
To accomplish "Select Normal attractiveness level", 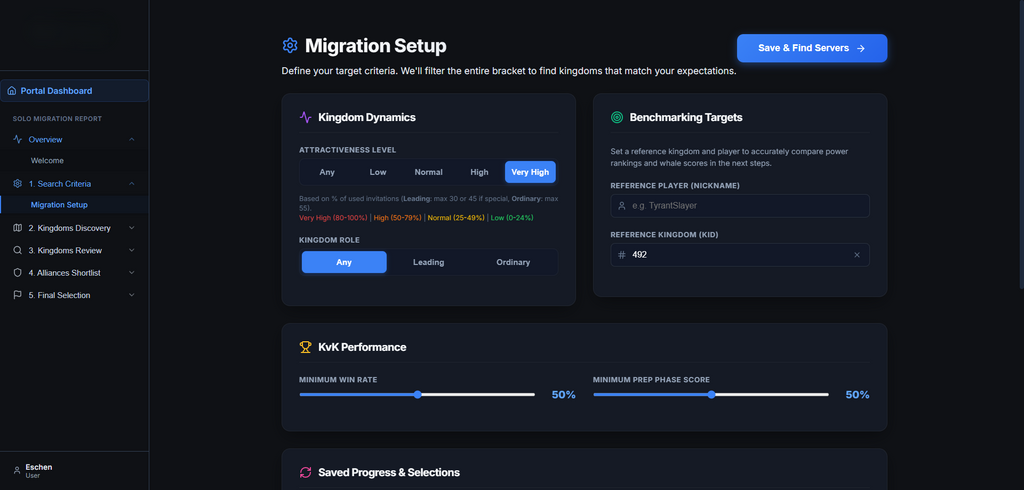I will (428, 172).
